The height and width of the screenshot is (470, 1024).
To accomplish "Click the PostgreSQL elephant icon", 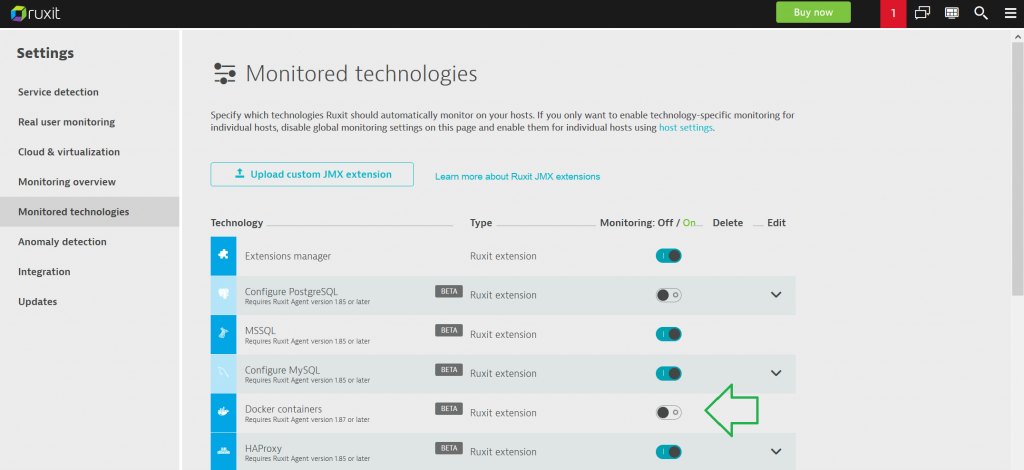I will point(223,295).
